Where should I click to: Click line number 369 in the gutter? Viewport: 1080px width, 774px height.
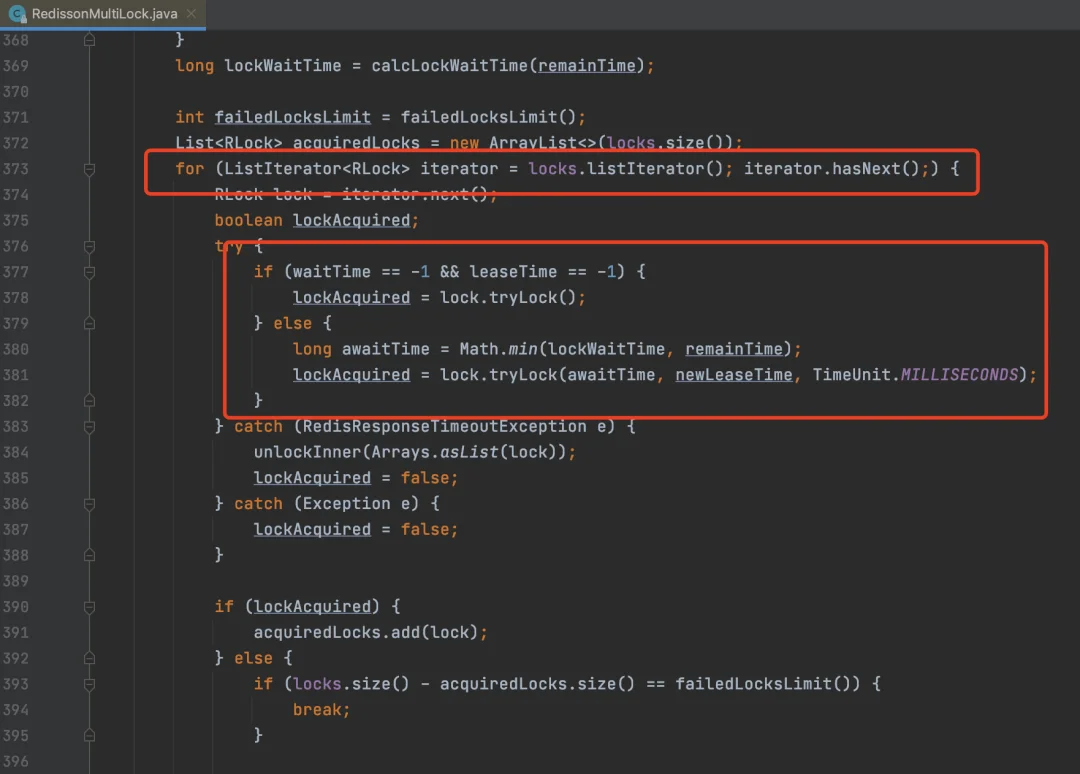click(x=16, y=66)
